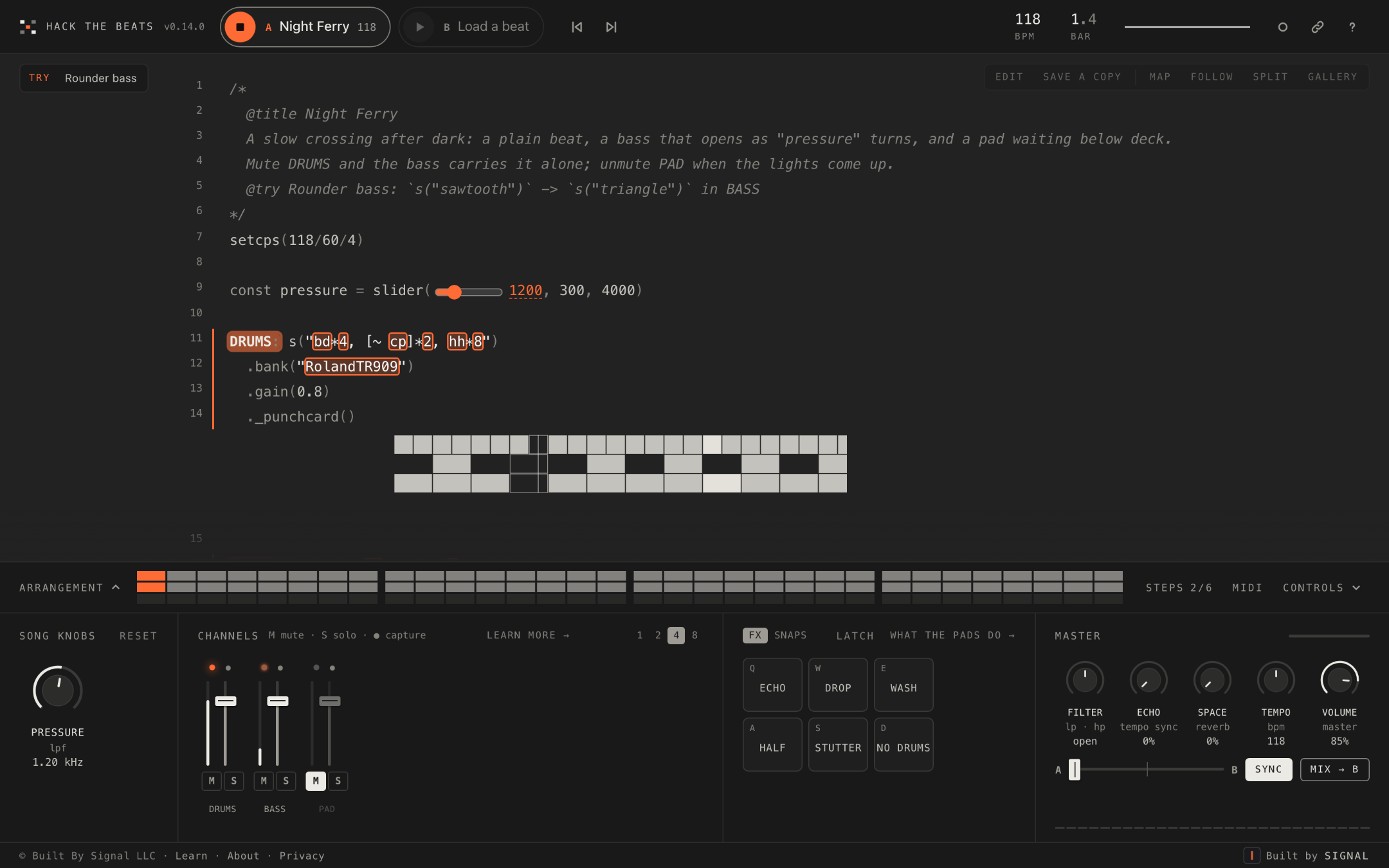The width and height of the screenshot is (1389, 868).
Task: Click the pressure inline slider in code
Action: coord(468,292)
